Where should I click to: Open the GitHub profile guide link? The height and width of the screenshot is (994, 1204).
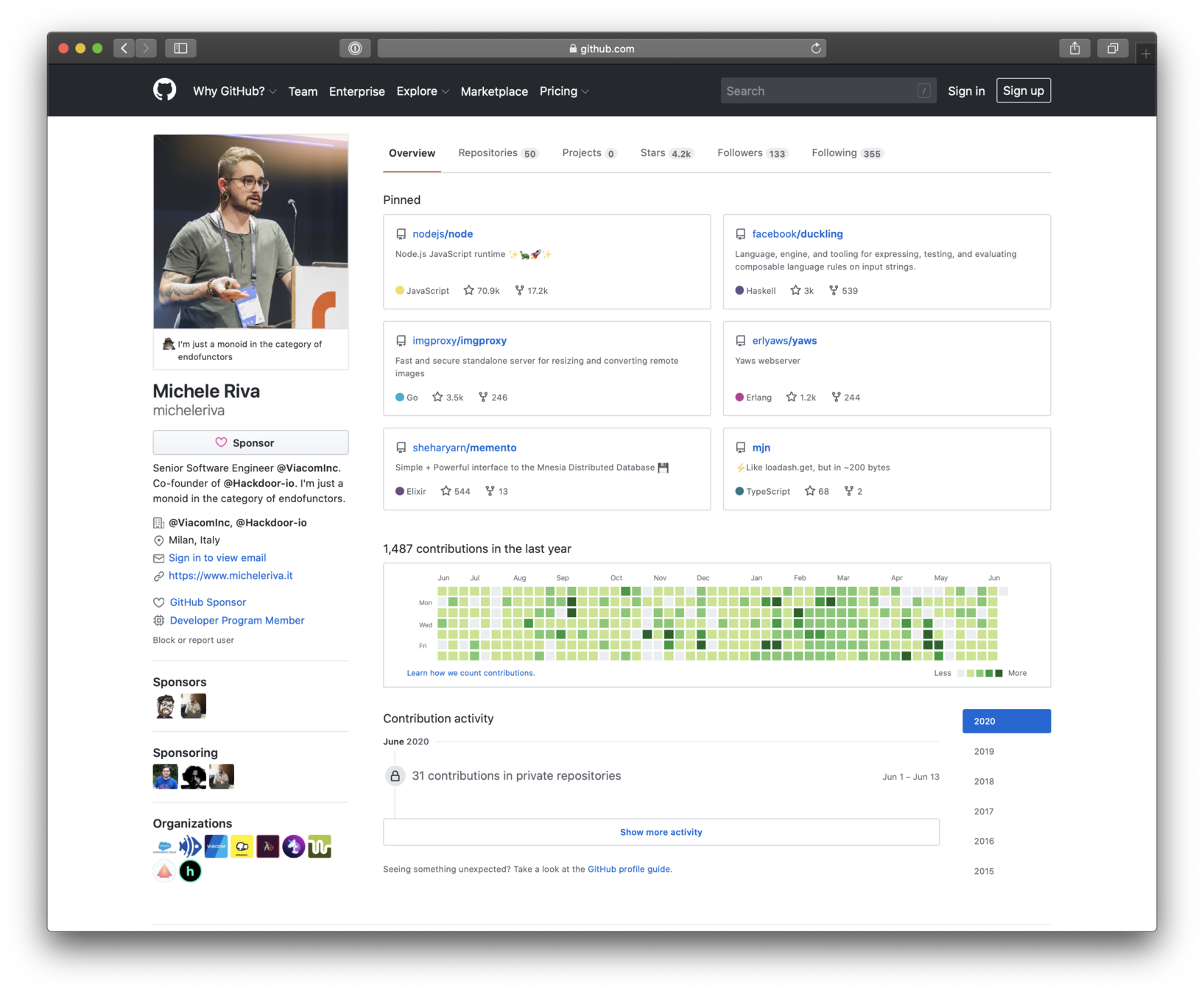tap(629, 870)
